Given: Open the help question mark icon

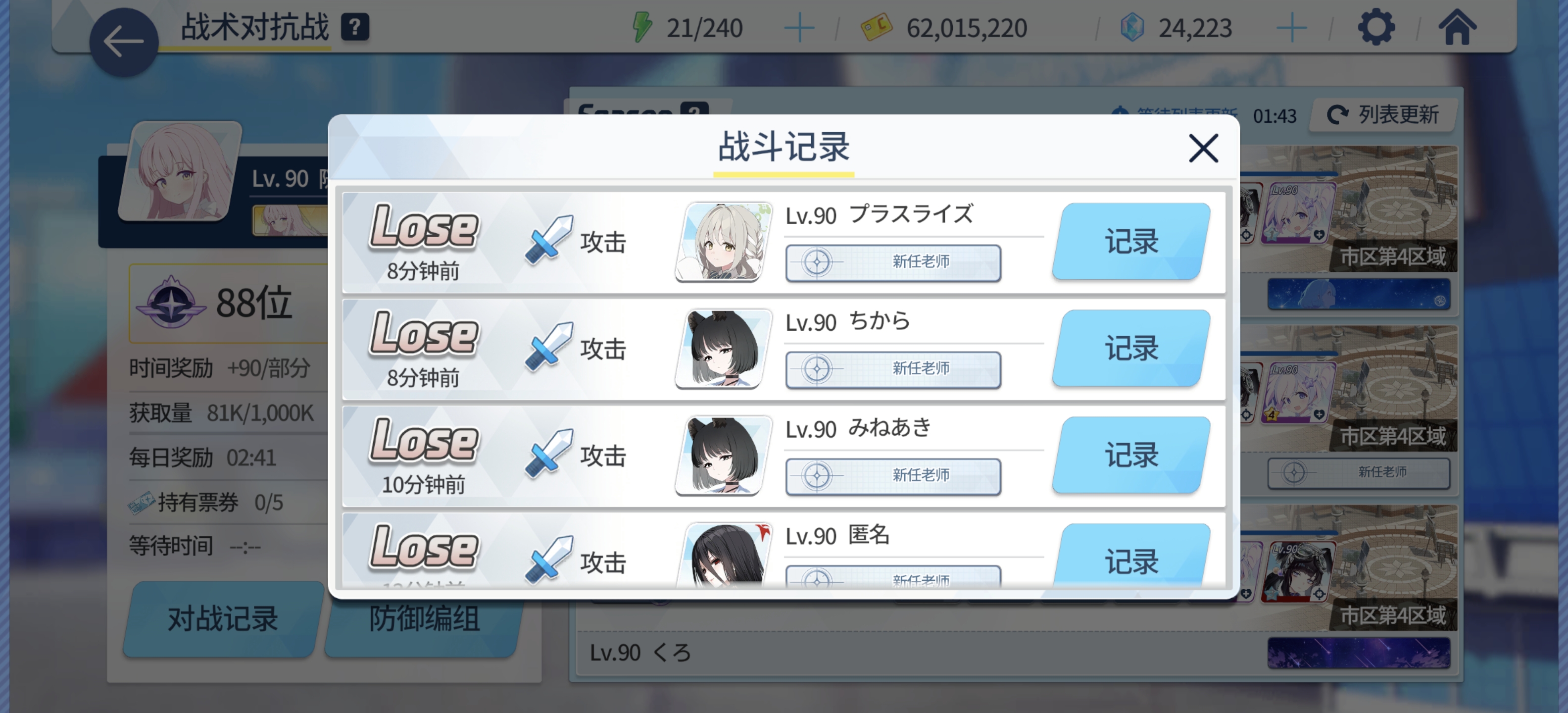Looking at the screenshot, I should pyautogui.click(x=355, y=27).
